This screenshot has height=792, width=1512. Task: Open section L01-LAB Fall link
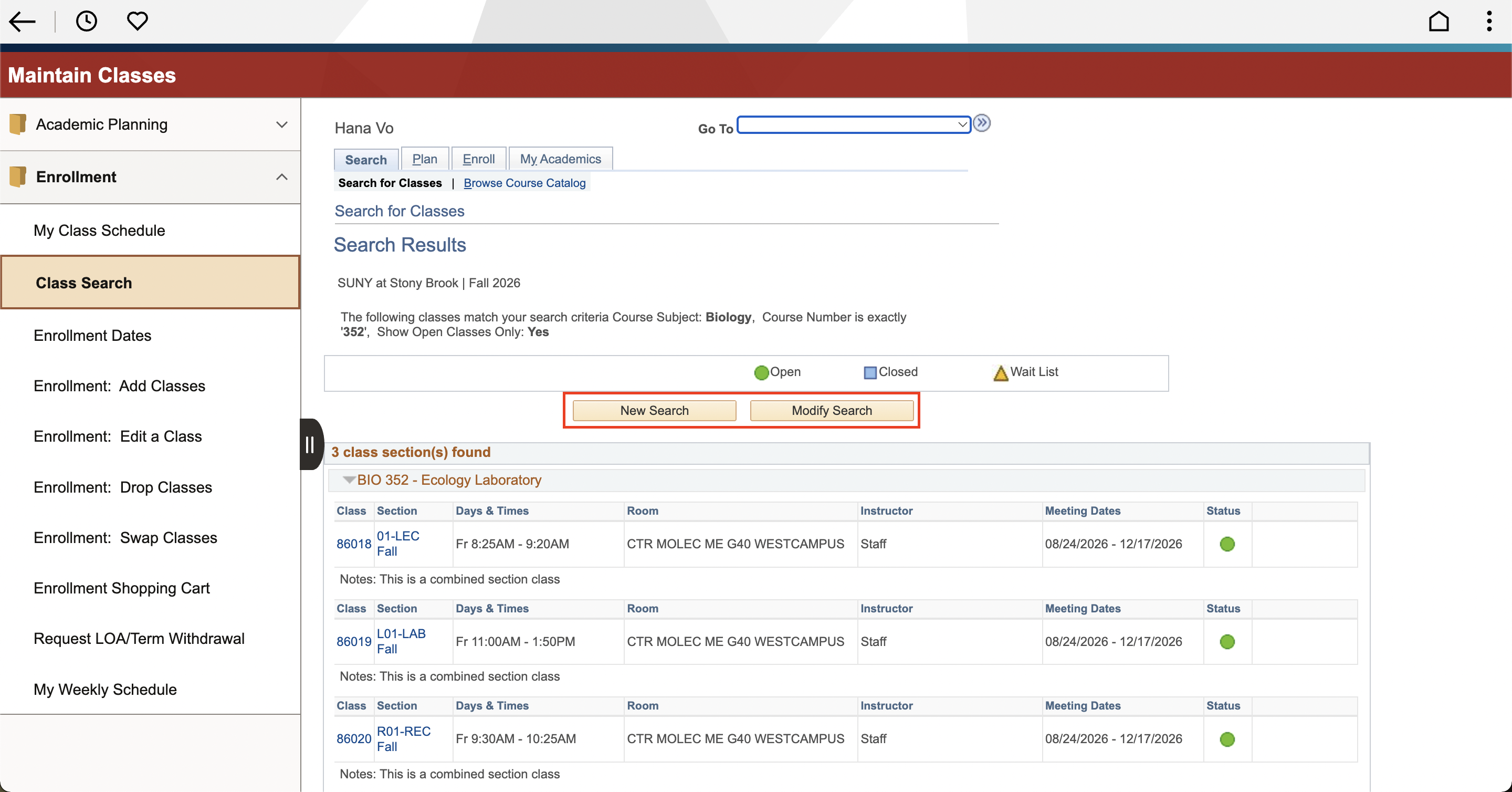[x=401, y=641]
